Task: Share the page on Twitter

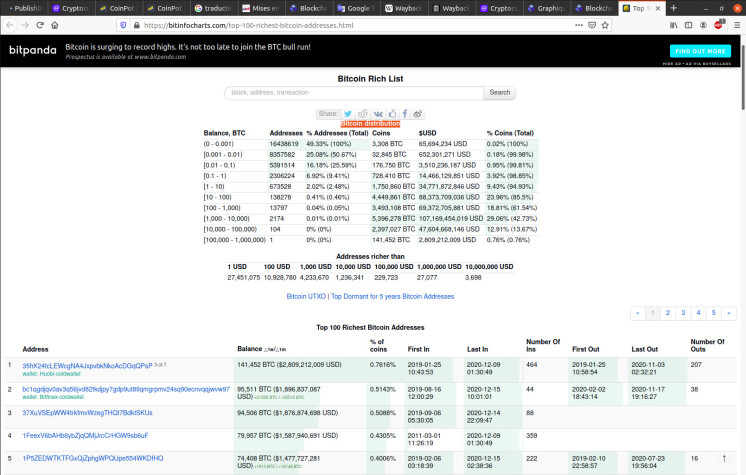Action: click(348, 114)
